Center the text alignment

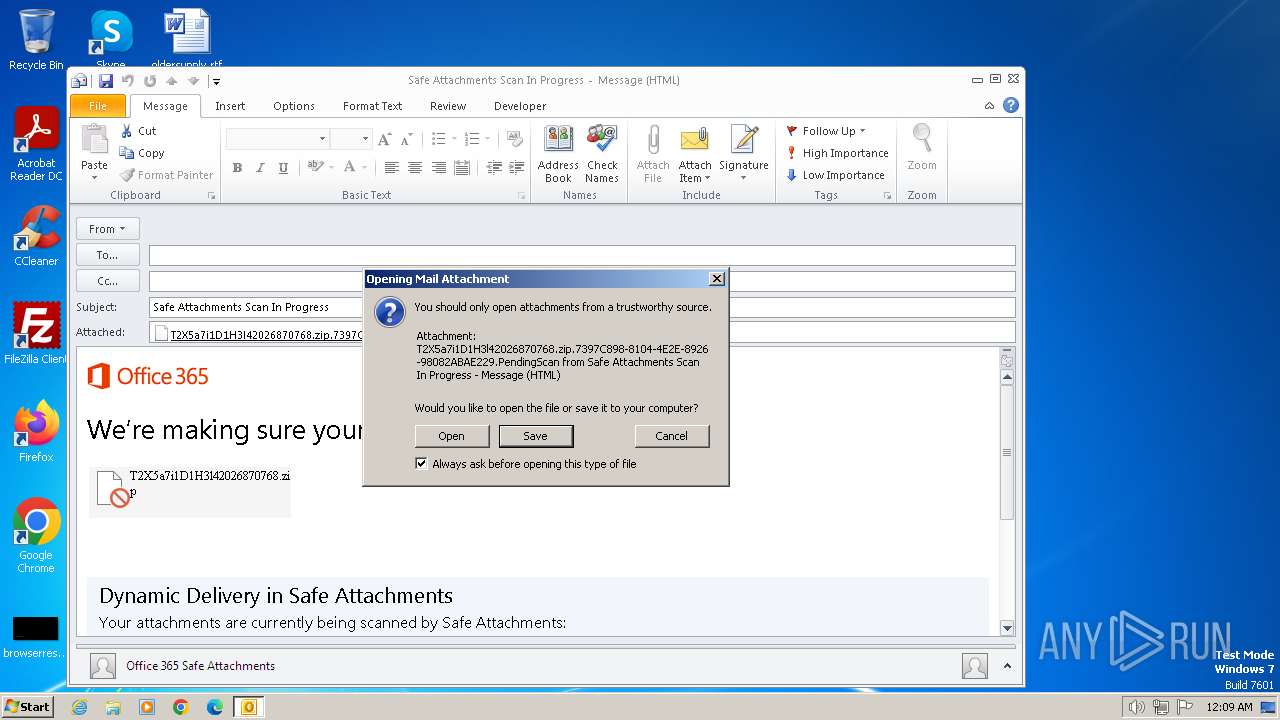[415, 168]
